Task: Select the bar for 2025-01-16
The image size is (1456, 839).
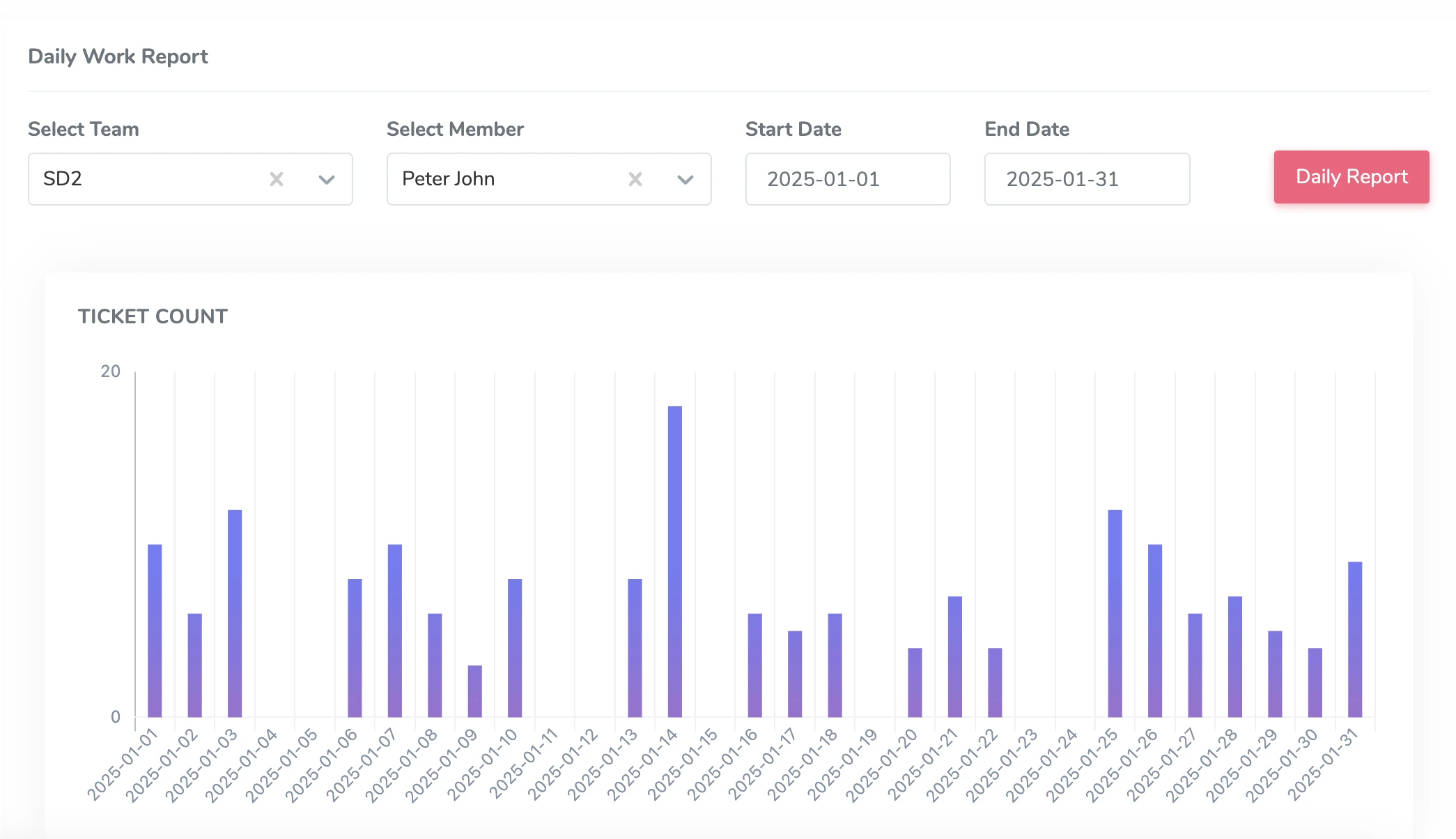Action: pyautogui.click(x=755, y=665)
